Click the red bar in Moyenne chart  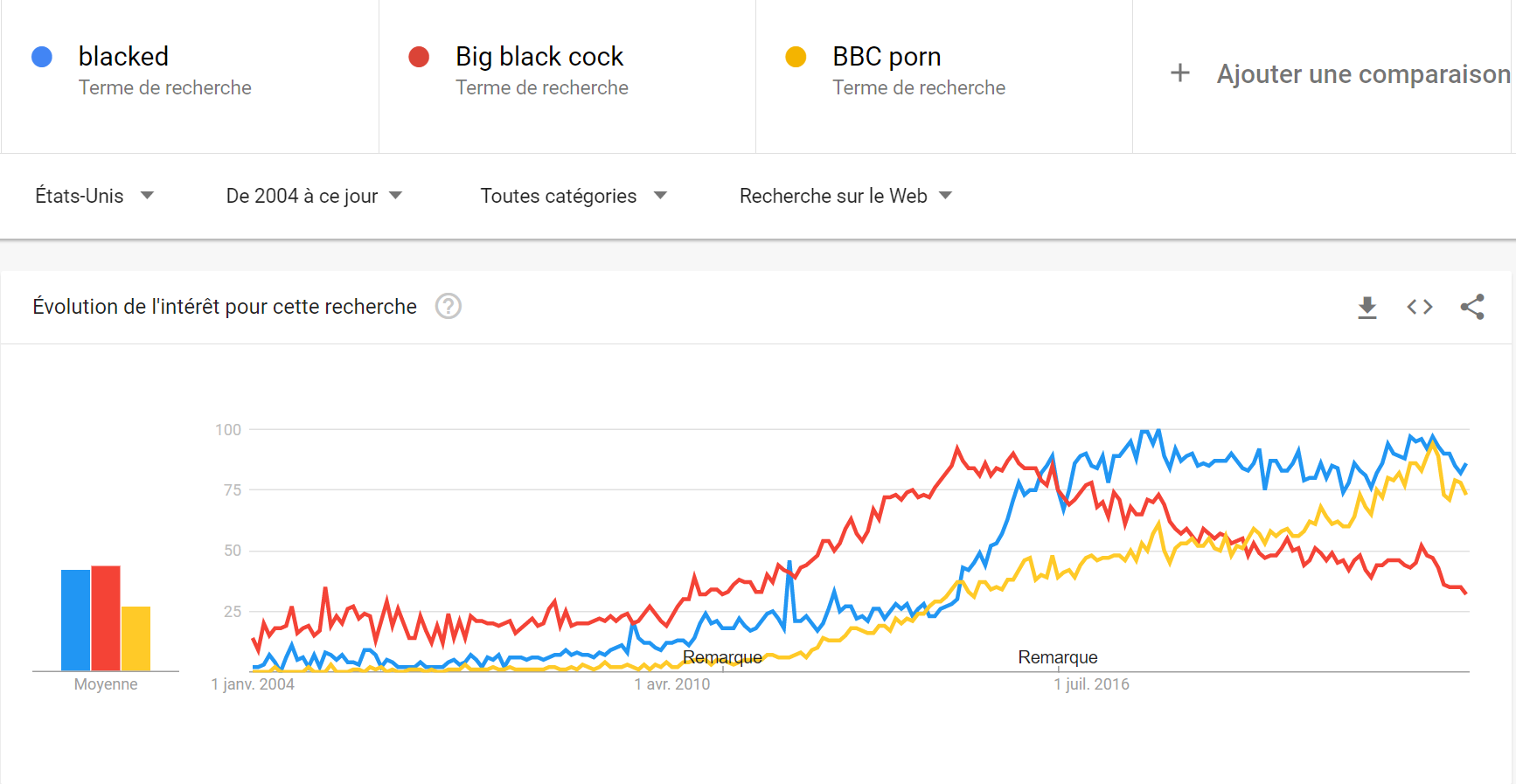tap(106, 619)
